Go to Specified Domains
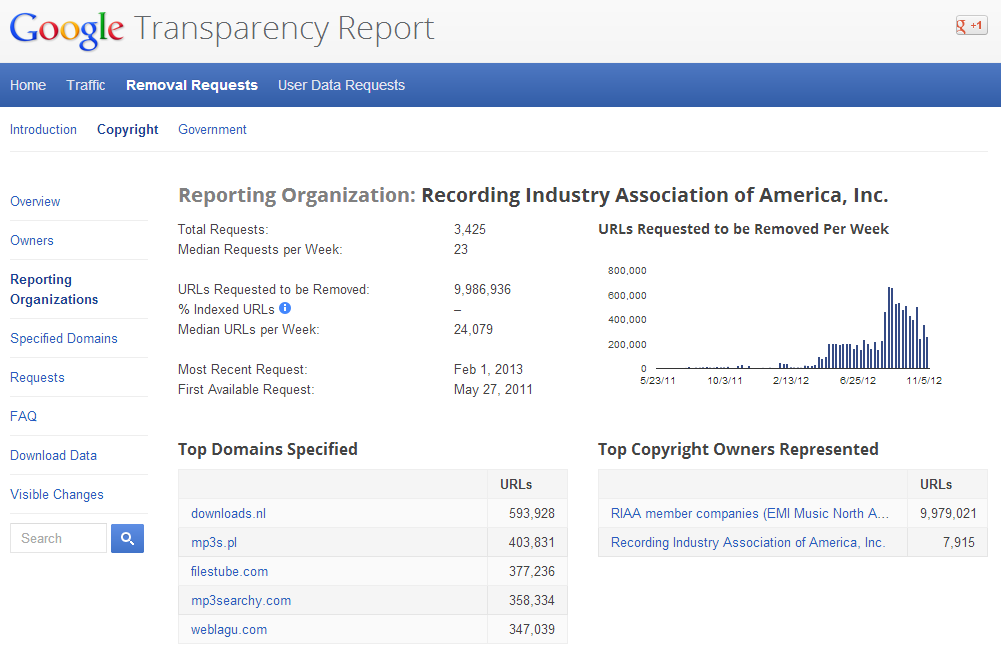The height and width of the screenshot is (659, 1001). 64,338
